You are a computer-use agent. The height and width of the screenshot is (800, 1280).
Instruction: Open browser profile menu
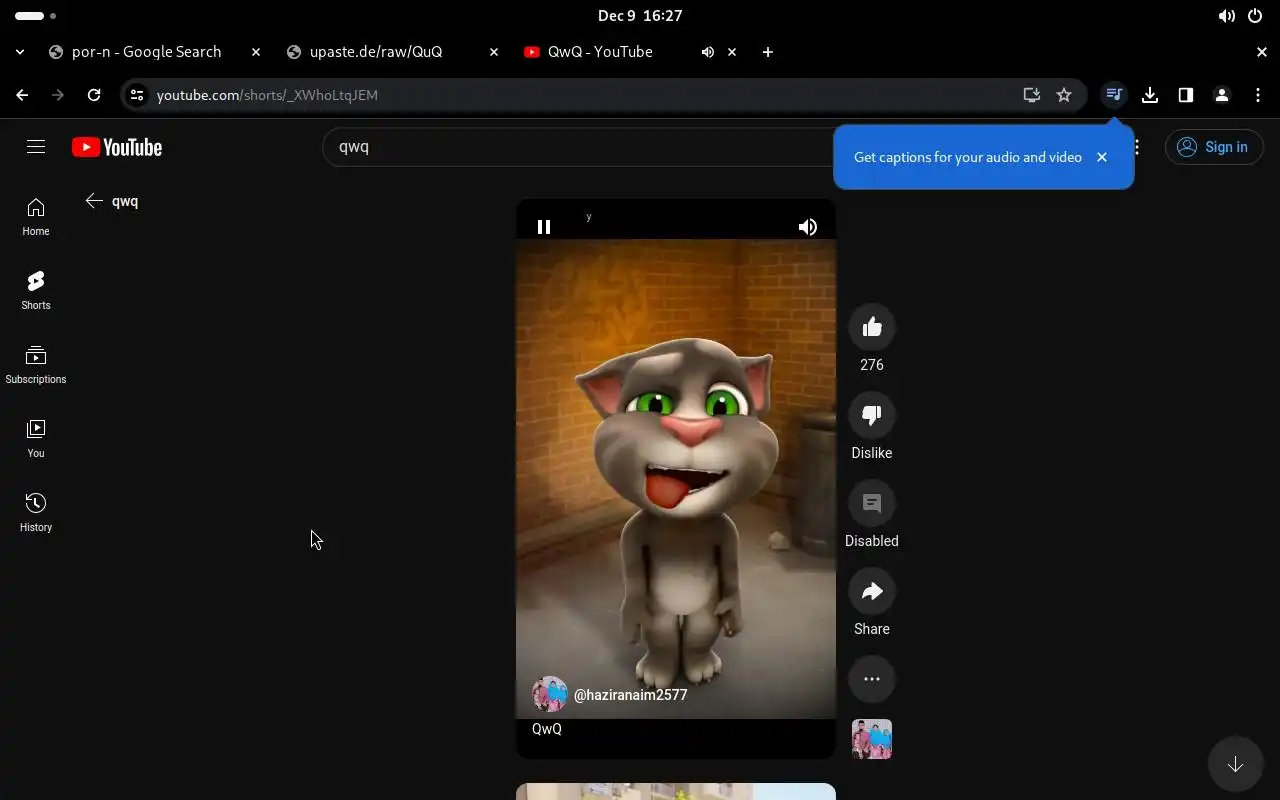(1222, 95)
